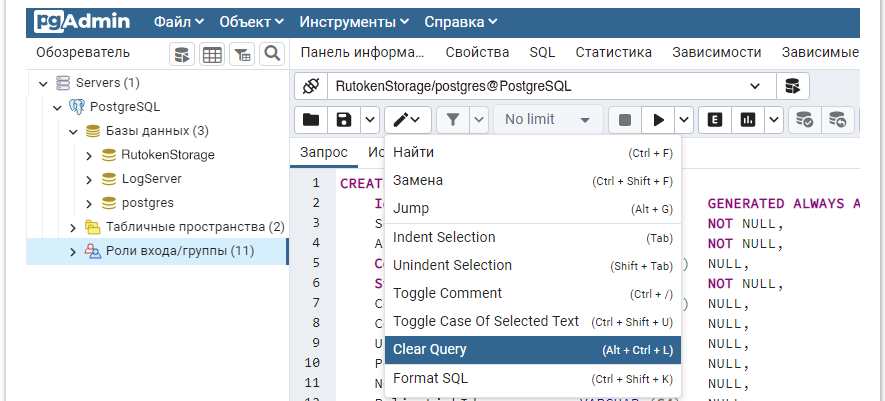Open the No limit rows dropdown

tap(548, 120)
